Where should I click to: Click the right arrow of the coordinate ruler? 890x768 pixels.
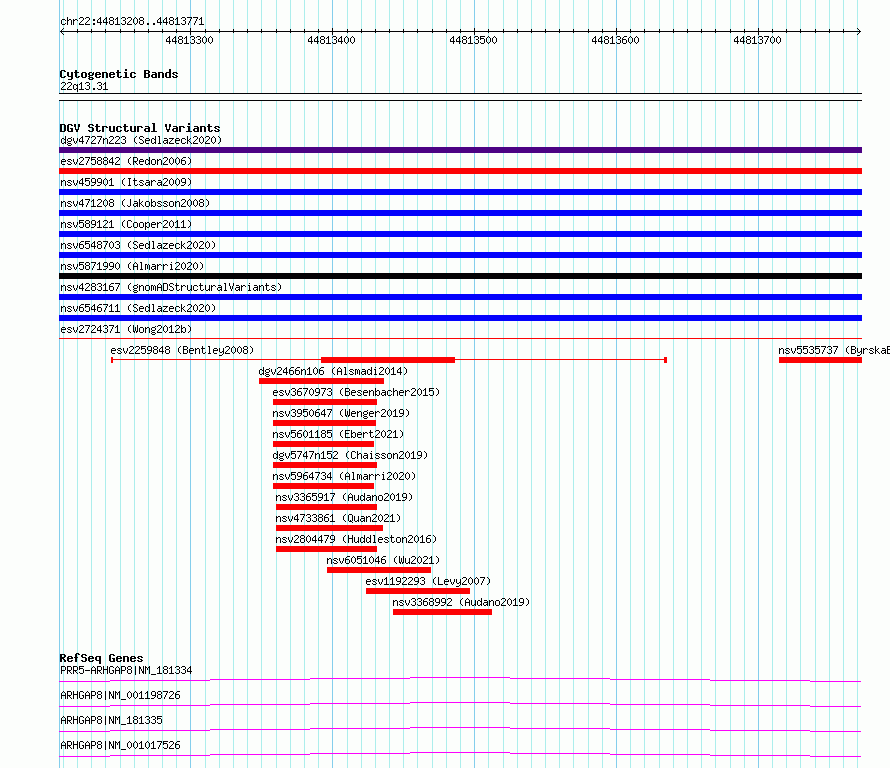point(859,31)
